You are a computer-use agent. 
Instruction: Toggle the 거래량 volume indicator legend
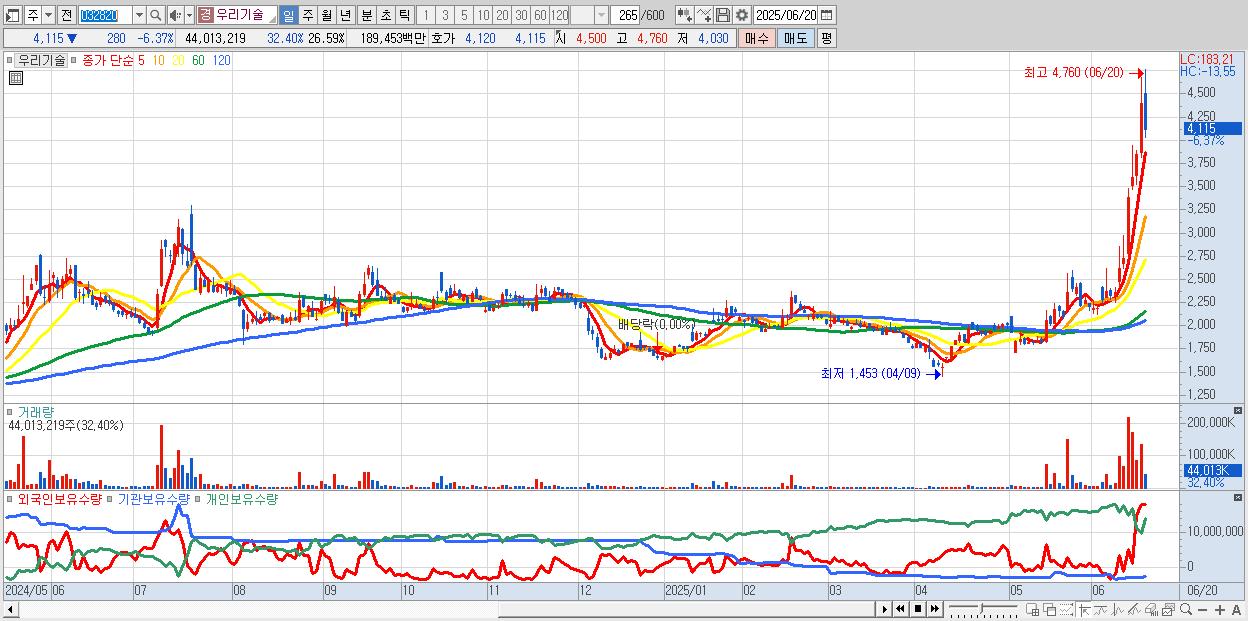35,411
